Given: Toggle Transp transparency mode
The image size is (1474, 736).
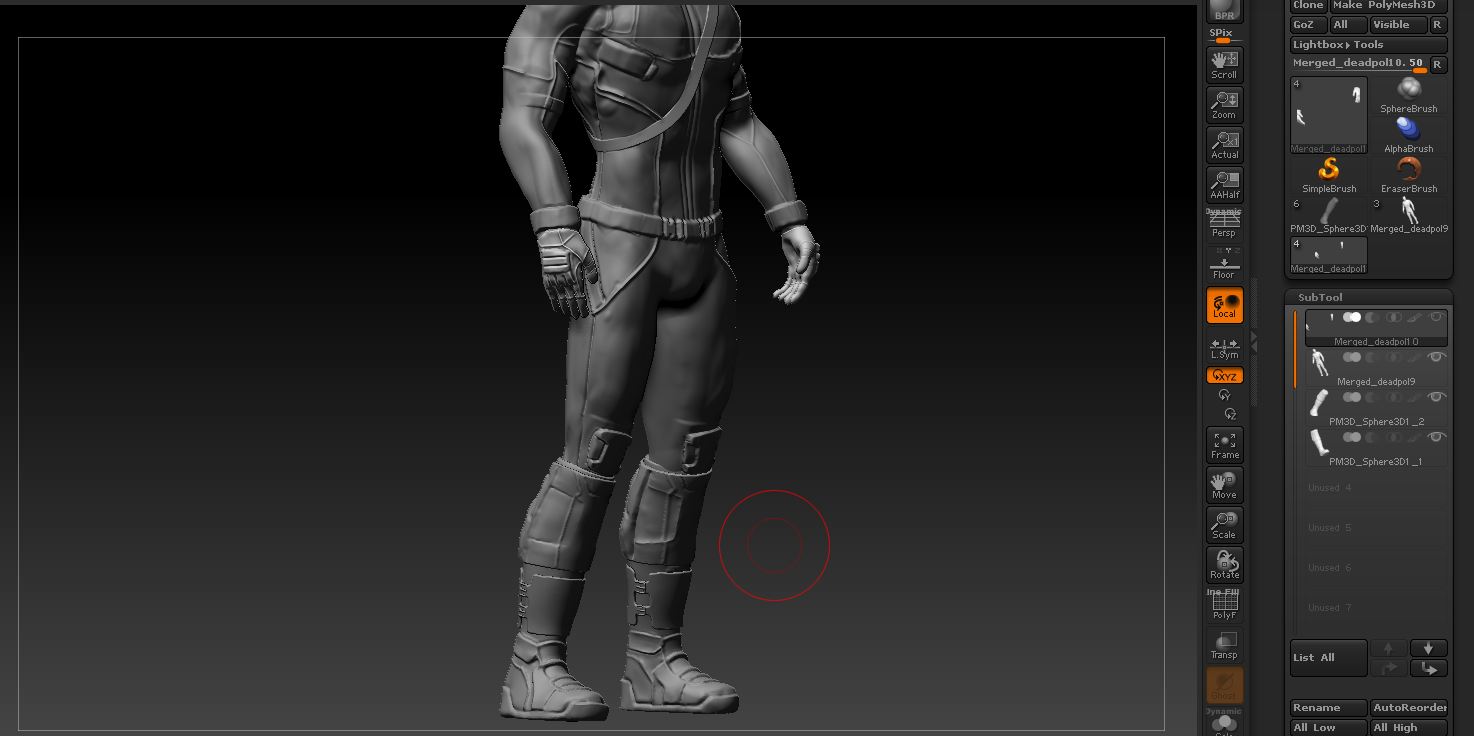Looking at the screenshot, I should click(1224, 645).
